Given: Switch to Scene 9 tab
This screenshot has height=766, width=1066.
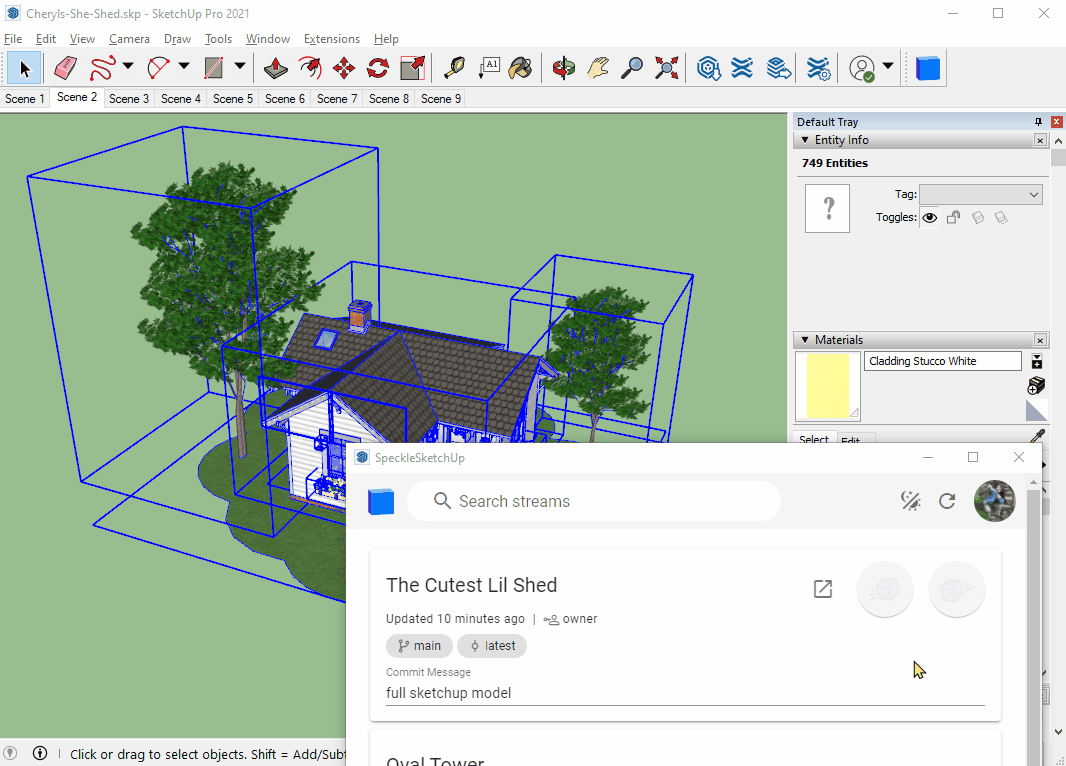Looking at the screenshot, I should click(x=441, y=99).
